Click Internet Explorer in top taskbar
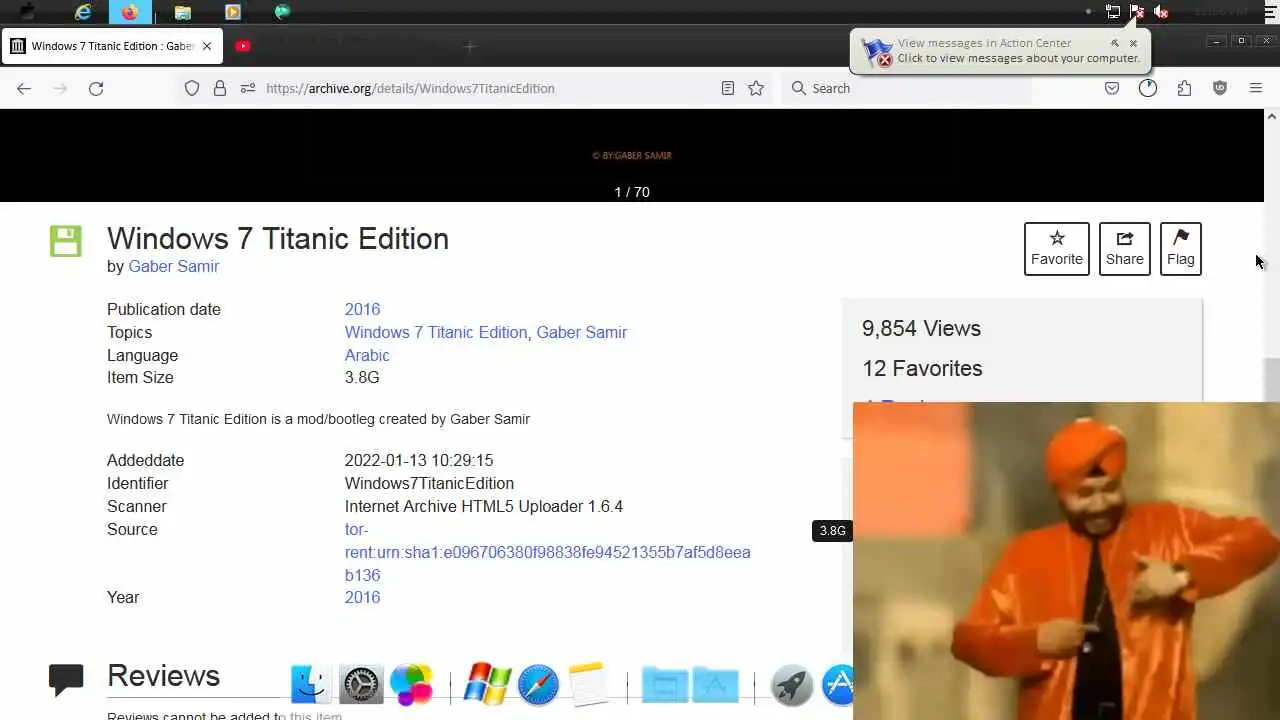This screenshot has height=720, width=1280. [x=83, y=12]
